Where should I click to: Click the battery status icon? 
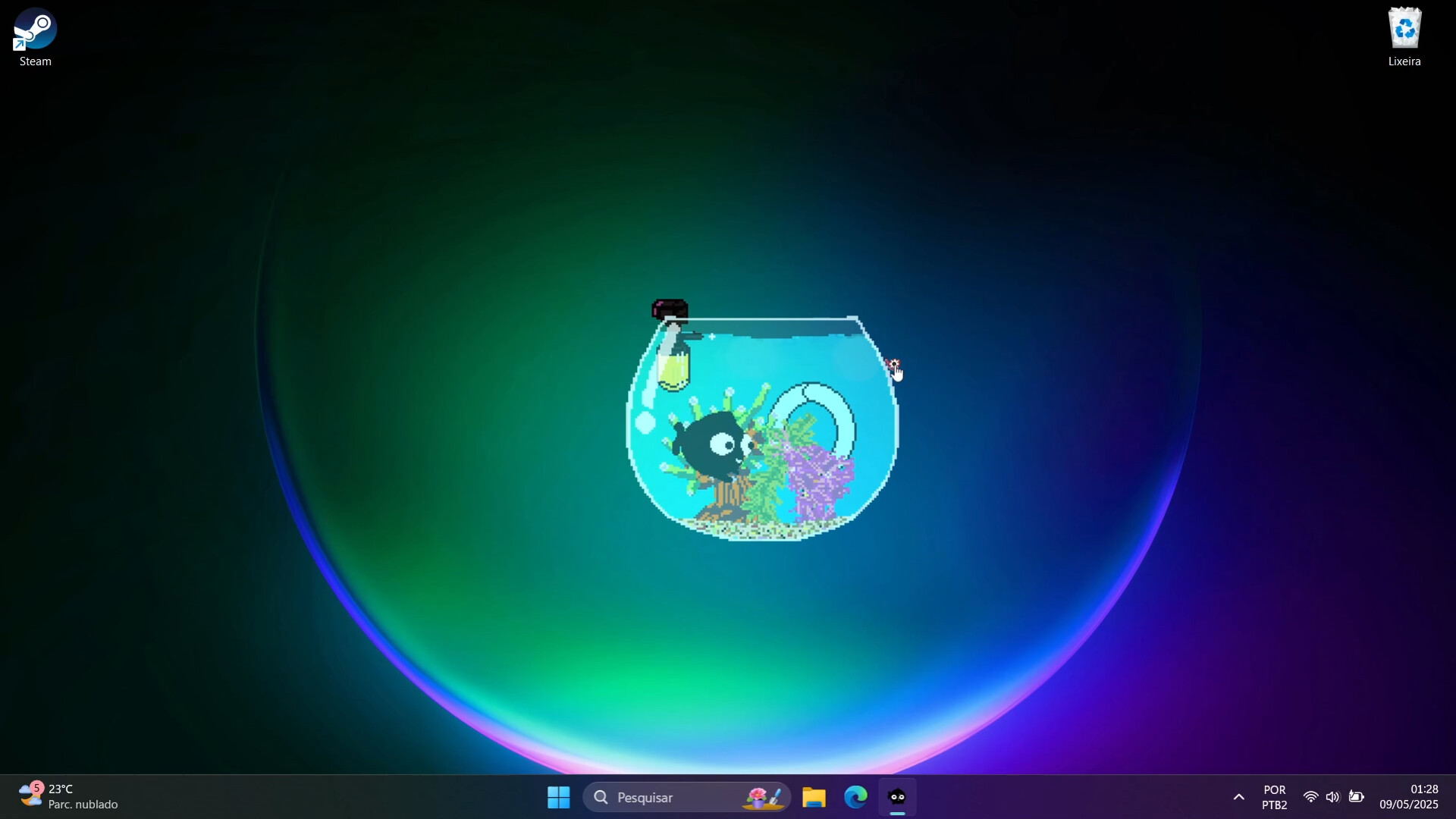(x=1357, y=797)
